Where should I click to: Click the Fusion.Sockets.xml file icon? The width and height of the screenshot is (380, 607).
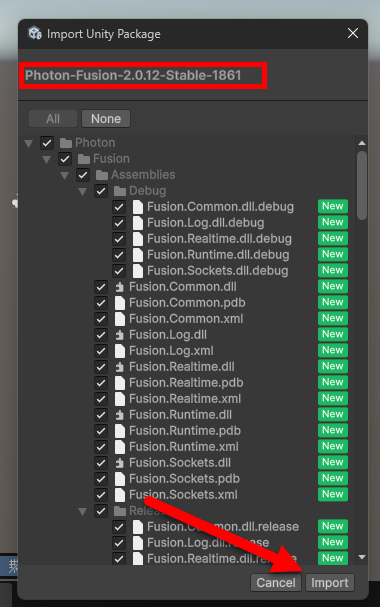point(120,495)
